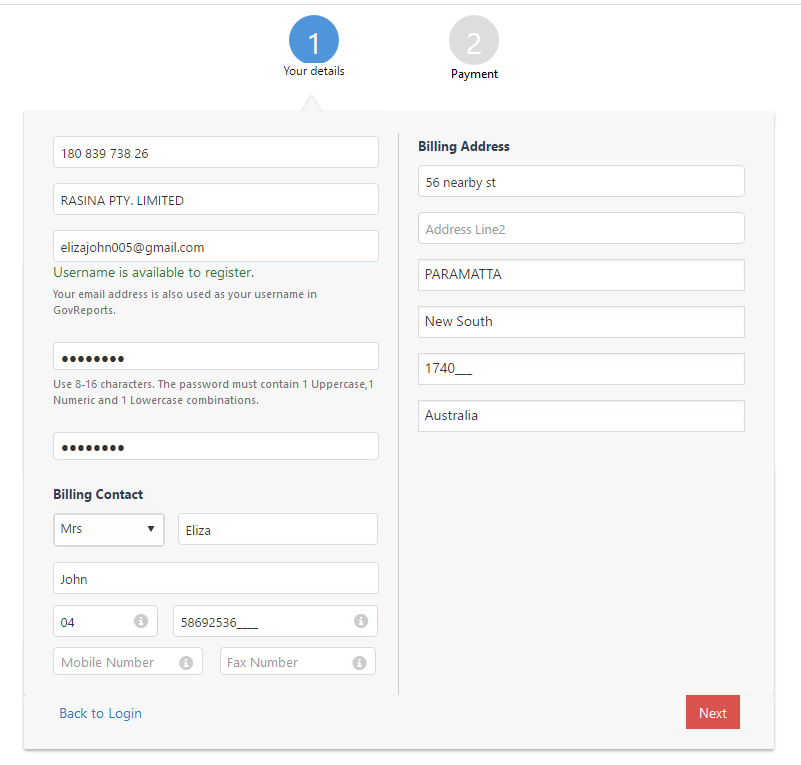Click the ABN field with 180 839 738 26
The width and height of the screenshot is (801, 765).
click(216, 152)
